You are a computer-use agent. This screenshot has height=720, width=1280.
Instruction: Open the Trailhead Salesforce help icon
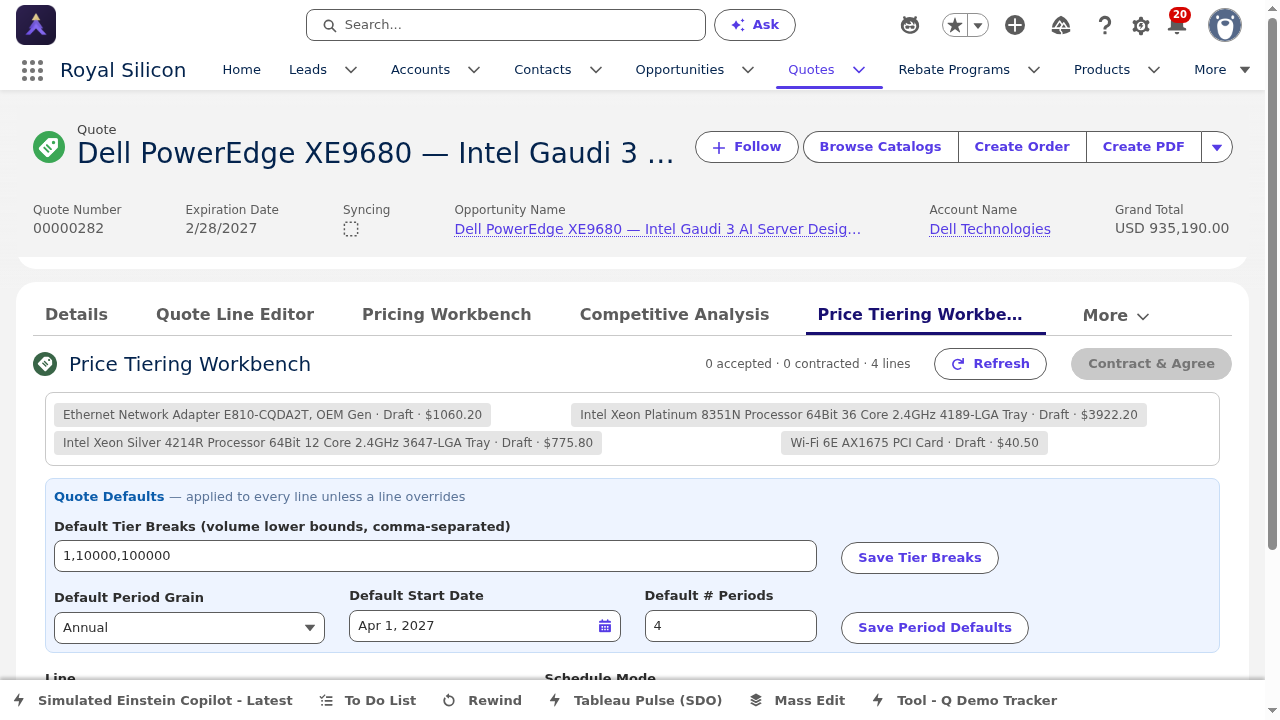coord(1062,25)
